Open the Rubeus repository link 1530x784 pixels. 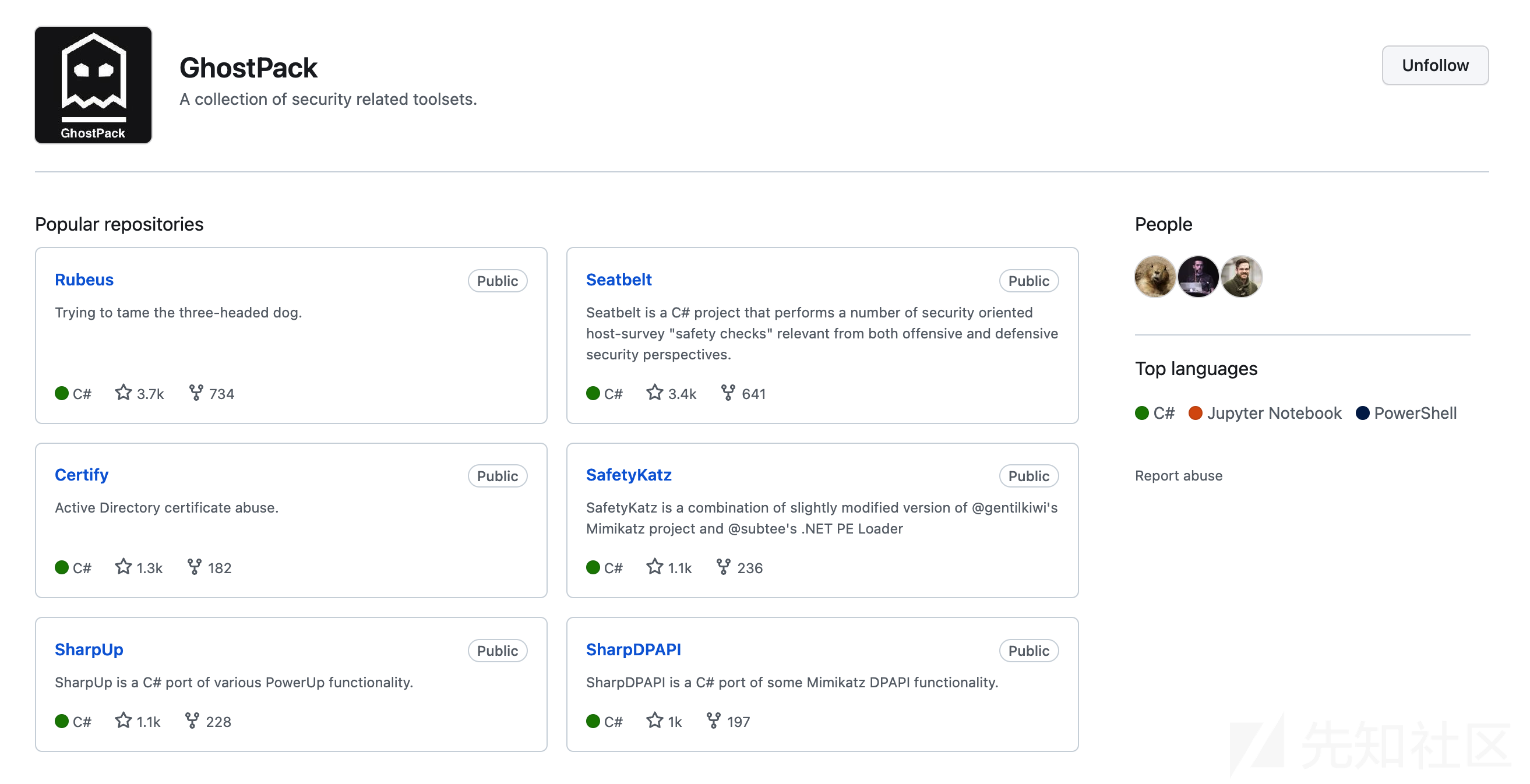point(84,280)
